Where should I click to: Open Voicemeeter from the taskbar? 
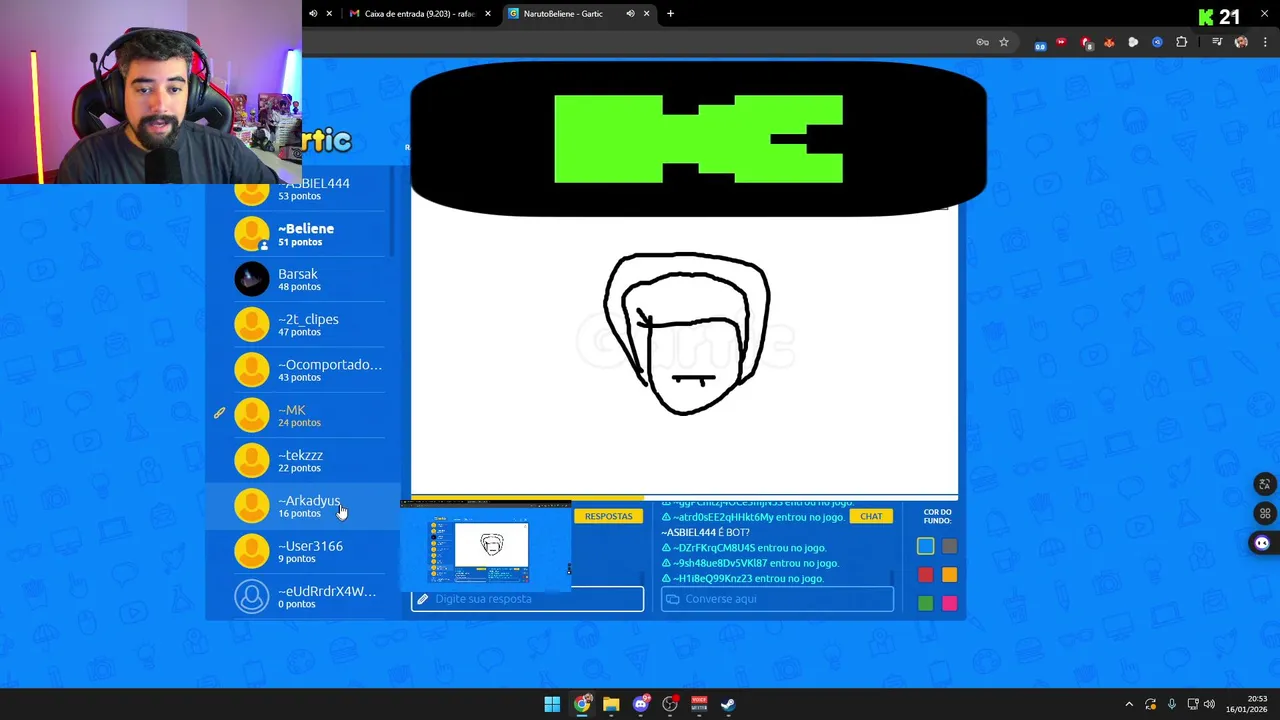699,704
